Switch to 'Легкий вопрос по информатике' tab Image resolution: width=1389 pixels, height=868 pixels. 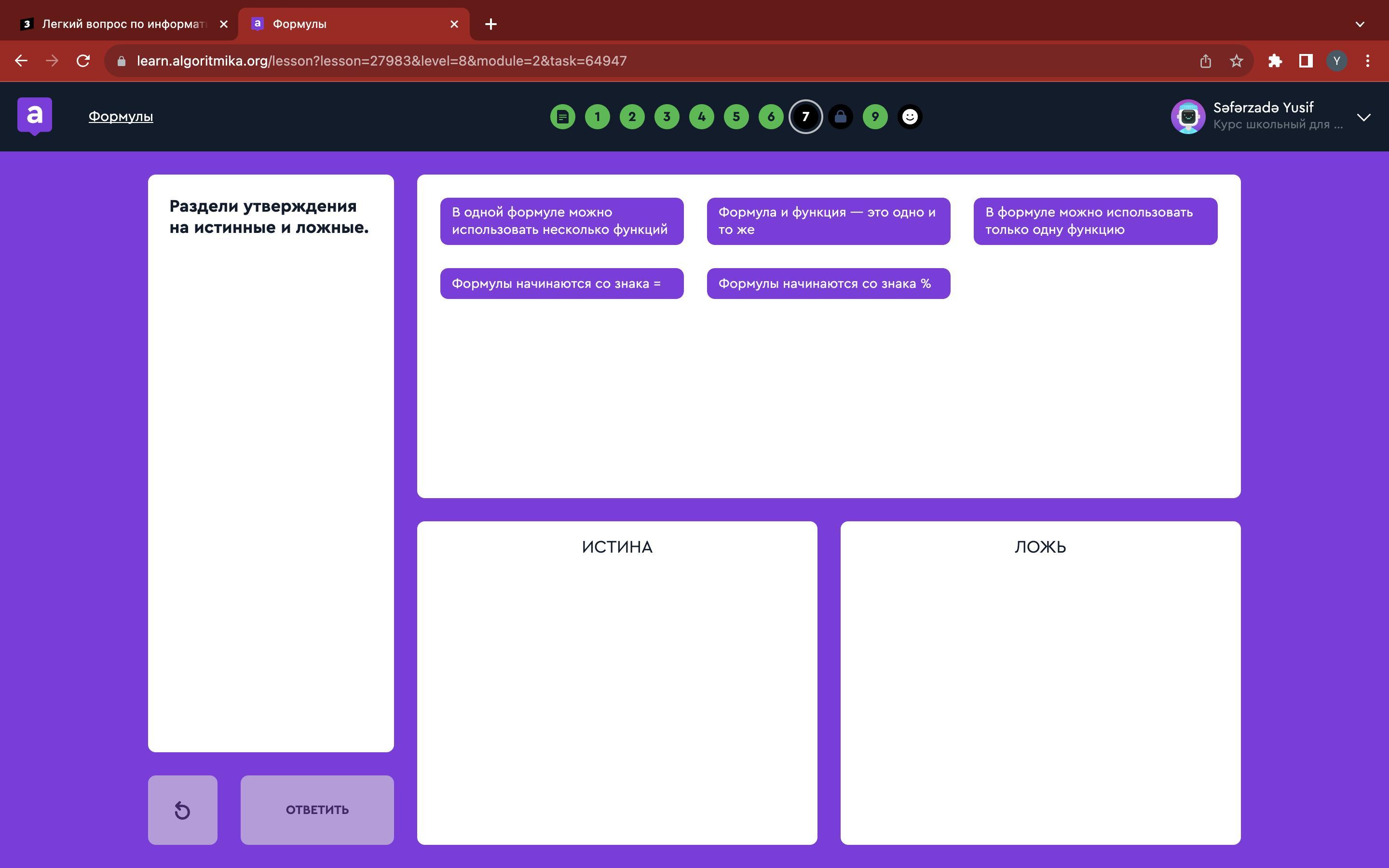[123, 24]
